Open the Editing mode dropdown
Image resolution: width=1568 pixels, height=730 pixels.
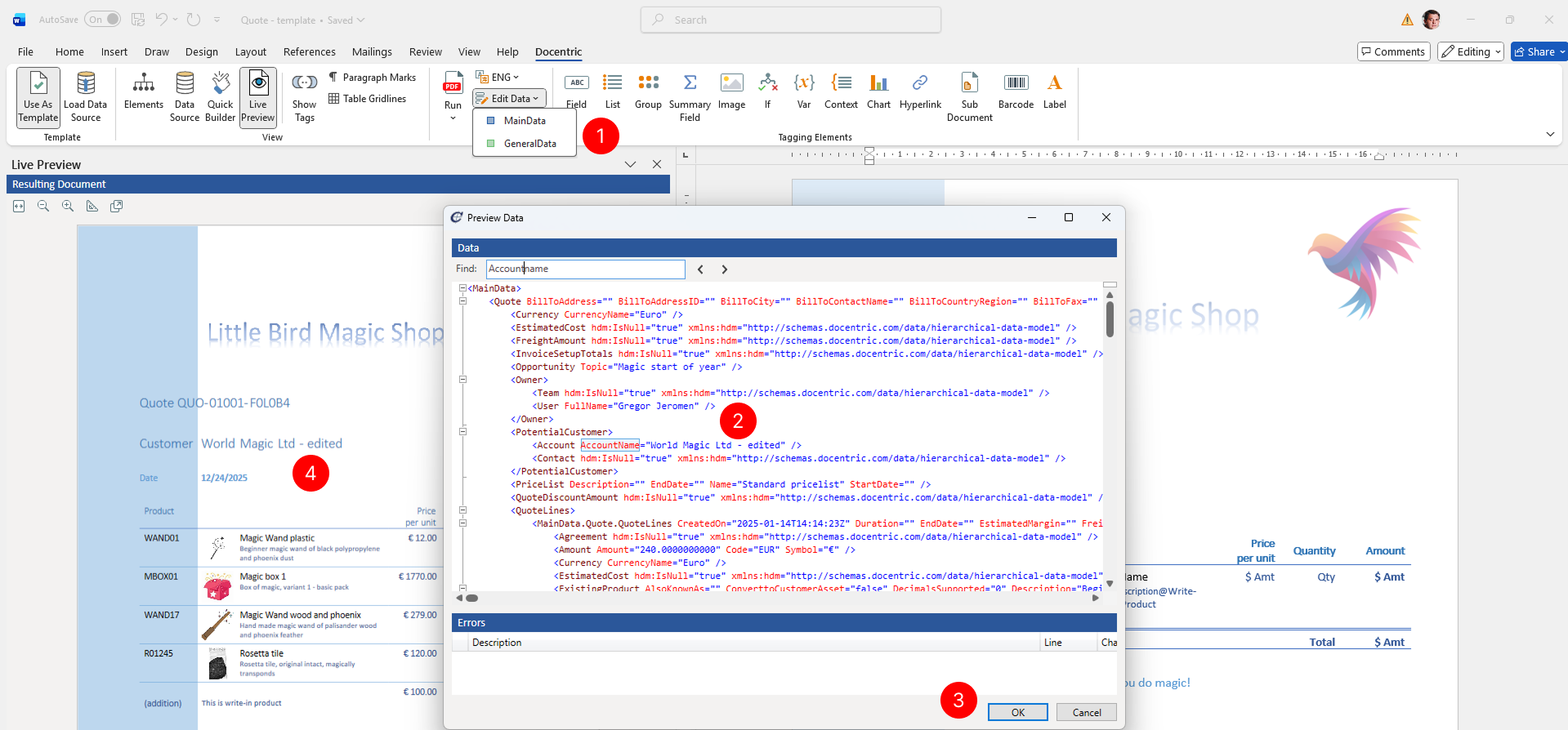(1470, 51)
